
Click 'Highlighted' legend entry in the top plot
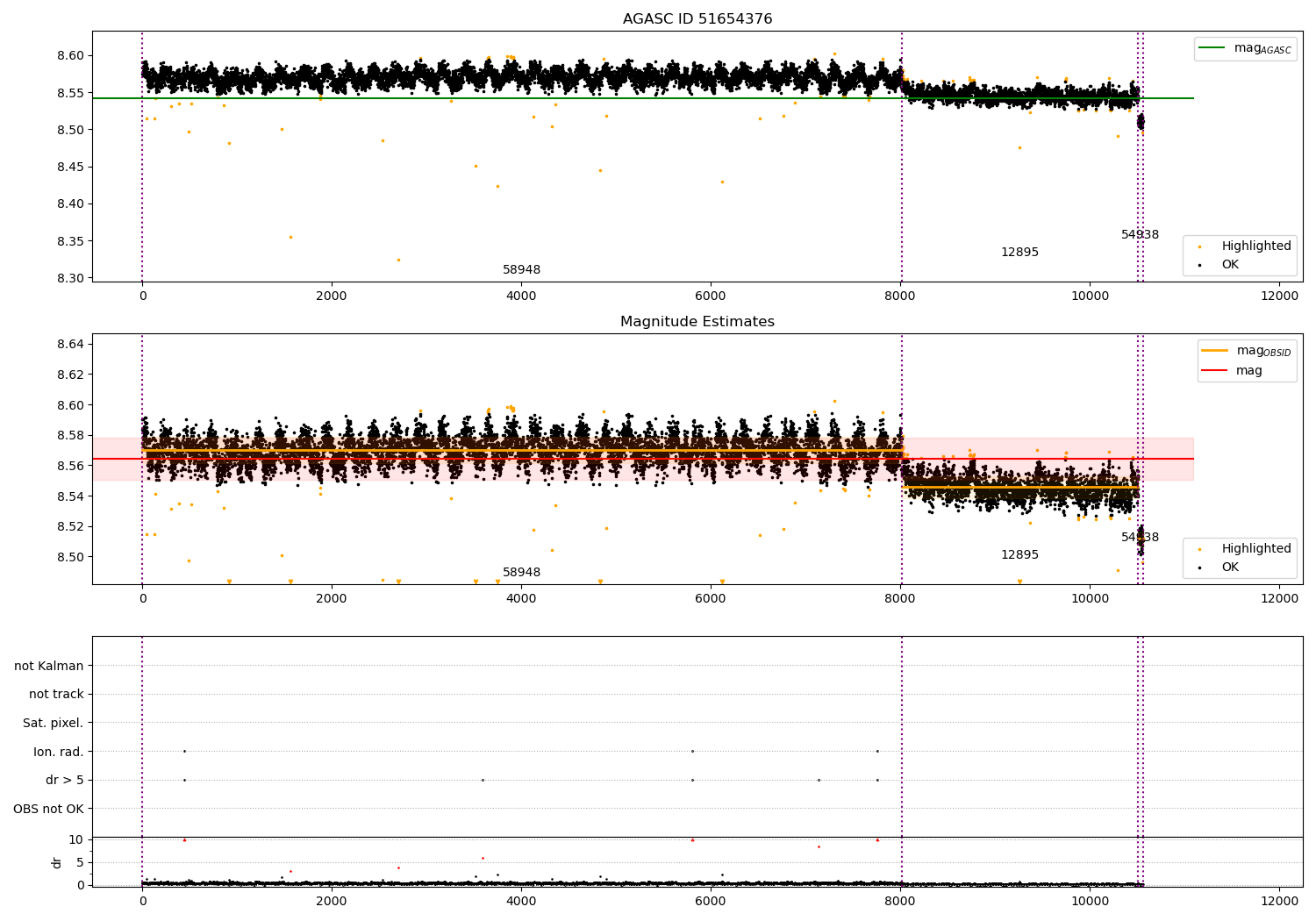point(1256,246)
